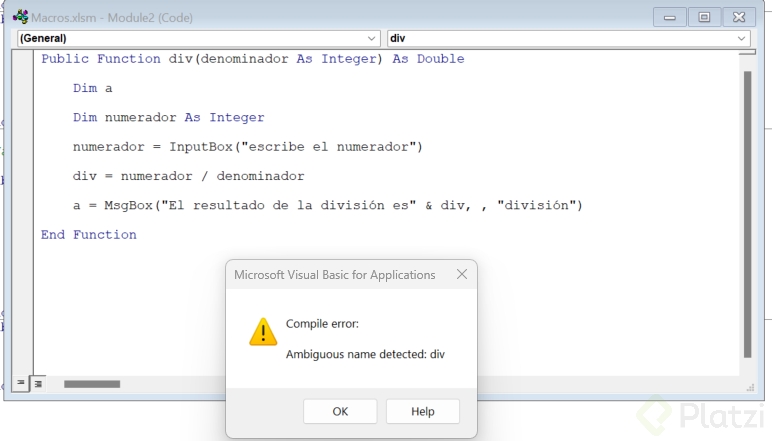Switch to Full Module View button
Image resolution: width=772 pixels, height=441 pixels.
pyautogui.click(x=38, y=383)
